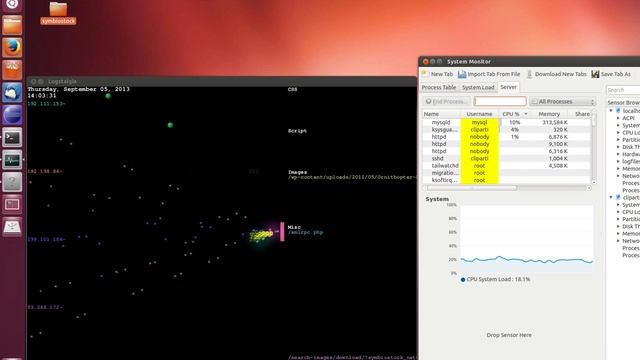The width and height of the screenshot is (640, 360).
Task: Sort by Memory column header
Action: click(549, 114)
